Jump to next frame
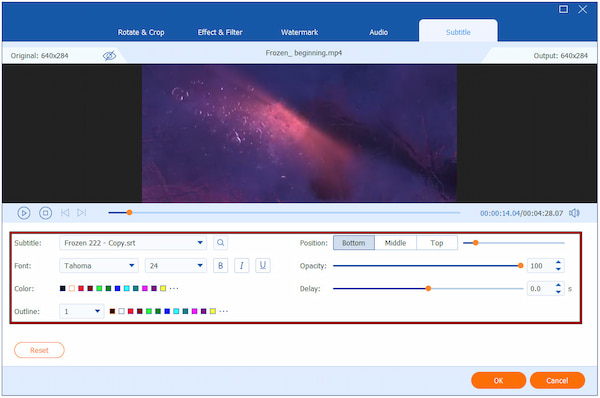600x398 pixels. [82, 212]
